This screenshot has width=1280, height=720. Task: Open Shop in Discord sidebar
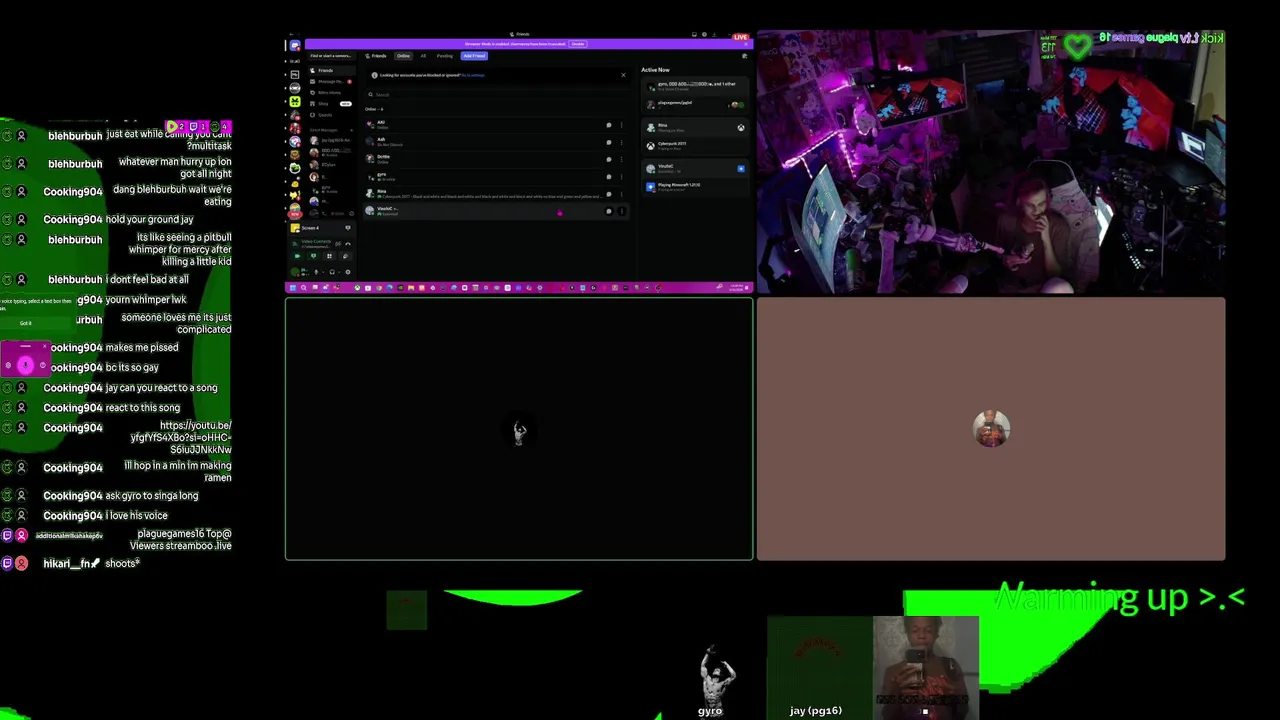(330, 104)
